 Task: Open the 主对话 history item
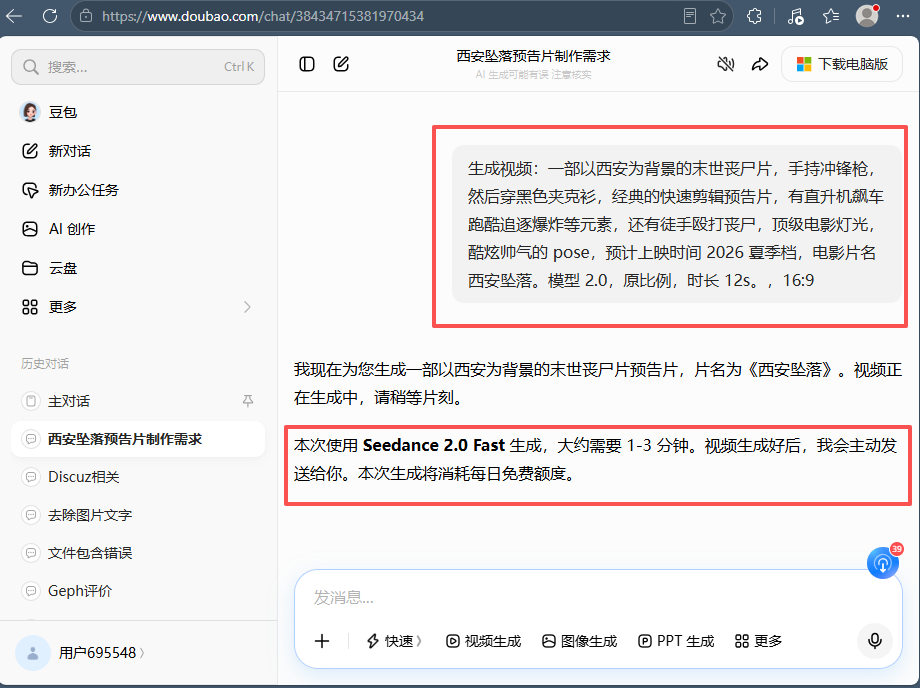138,401
